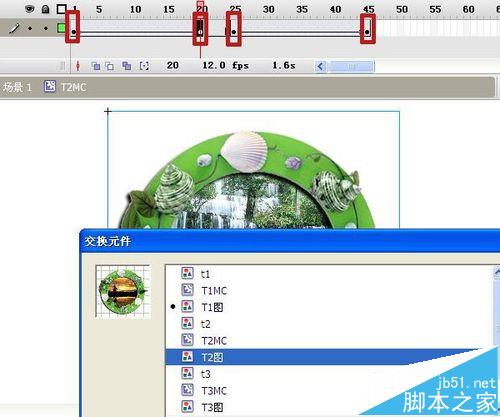This screenshot has height=417, width=500.
Task: Click the movie clip icon beside T3MC
Action: pyautogui.click(x=187, y=390)
